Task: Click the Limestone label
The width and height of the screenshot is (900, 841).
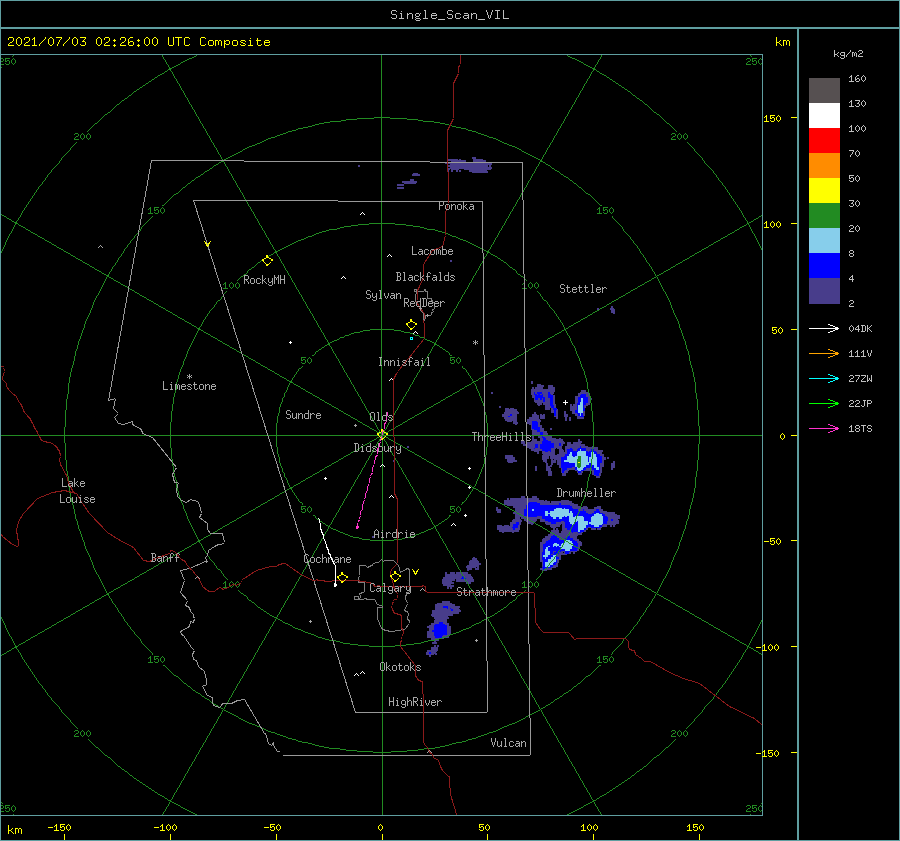Action: click(x=189, y=386)
